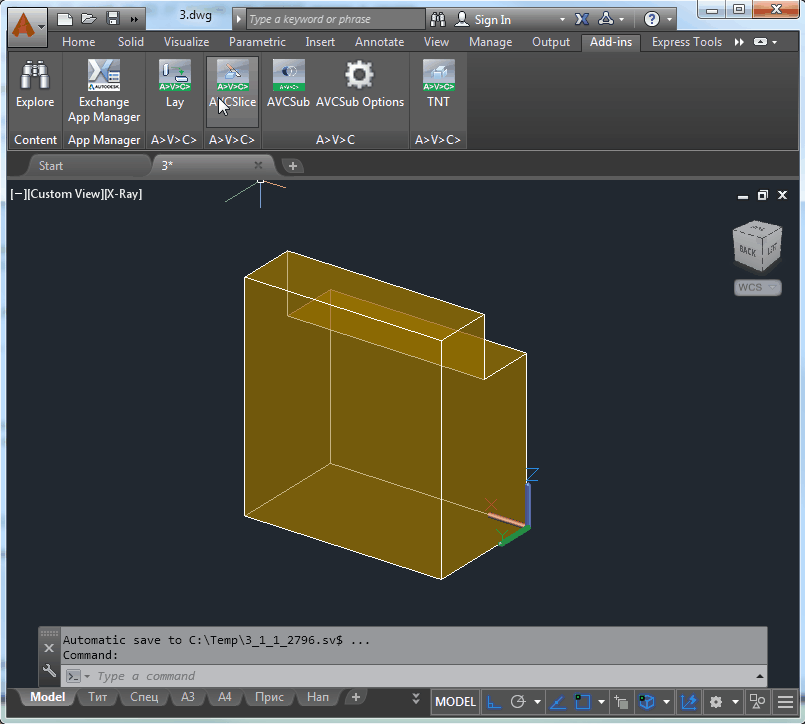Click Sign In in the title bar
805x724 pixels.
(492, 19)
